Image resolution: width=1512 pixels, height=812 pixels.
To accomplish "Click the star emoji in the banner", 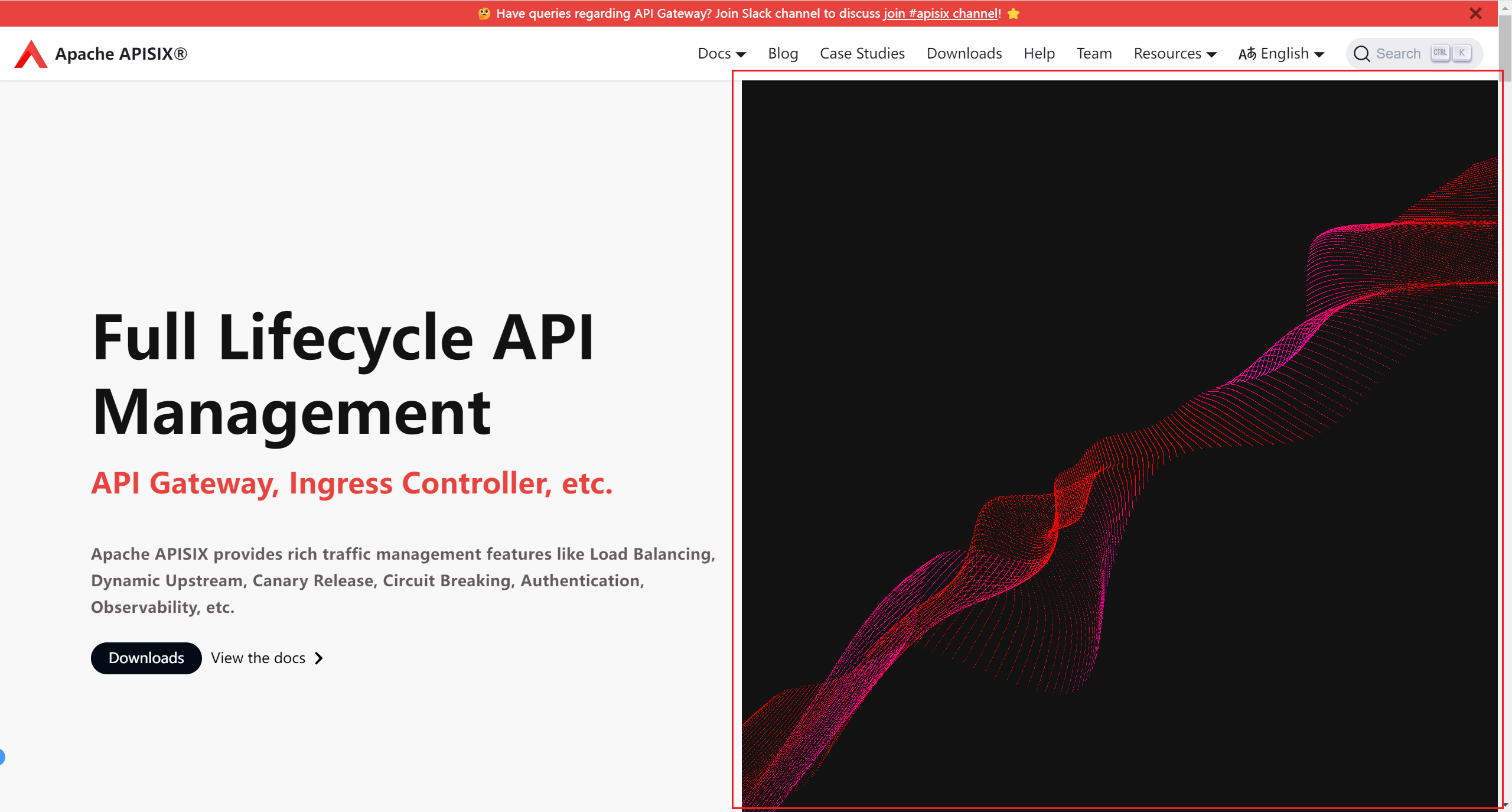I will coord(1014,14).
